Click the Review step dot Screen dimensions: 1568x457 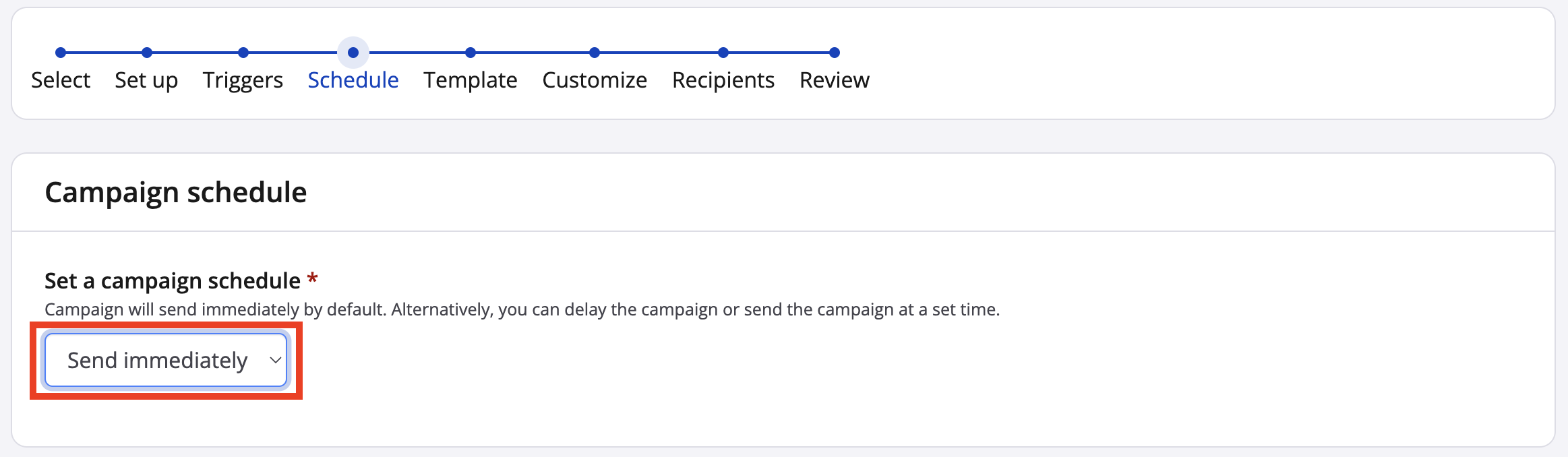point(835,53)
